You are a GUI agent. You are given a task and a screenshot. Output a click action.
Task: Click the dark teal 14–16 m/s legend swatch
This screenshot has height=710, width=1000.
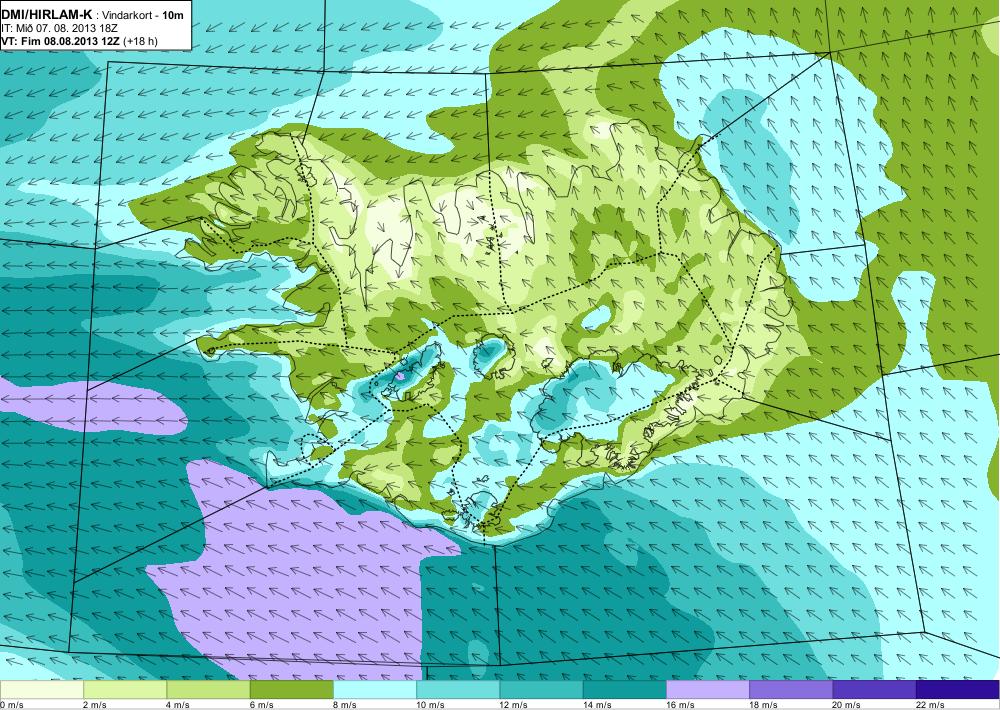tap(624, 690)
